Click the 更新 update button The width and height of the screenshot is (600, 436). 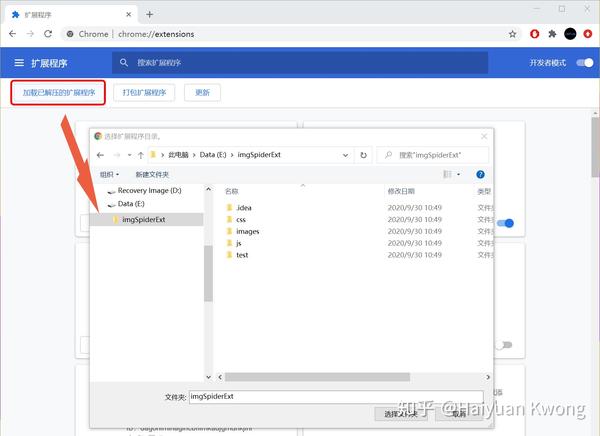[202, 92]
